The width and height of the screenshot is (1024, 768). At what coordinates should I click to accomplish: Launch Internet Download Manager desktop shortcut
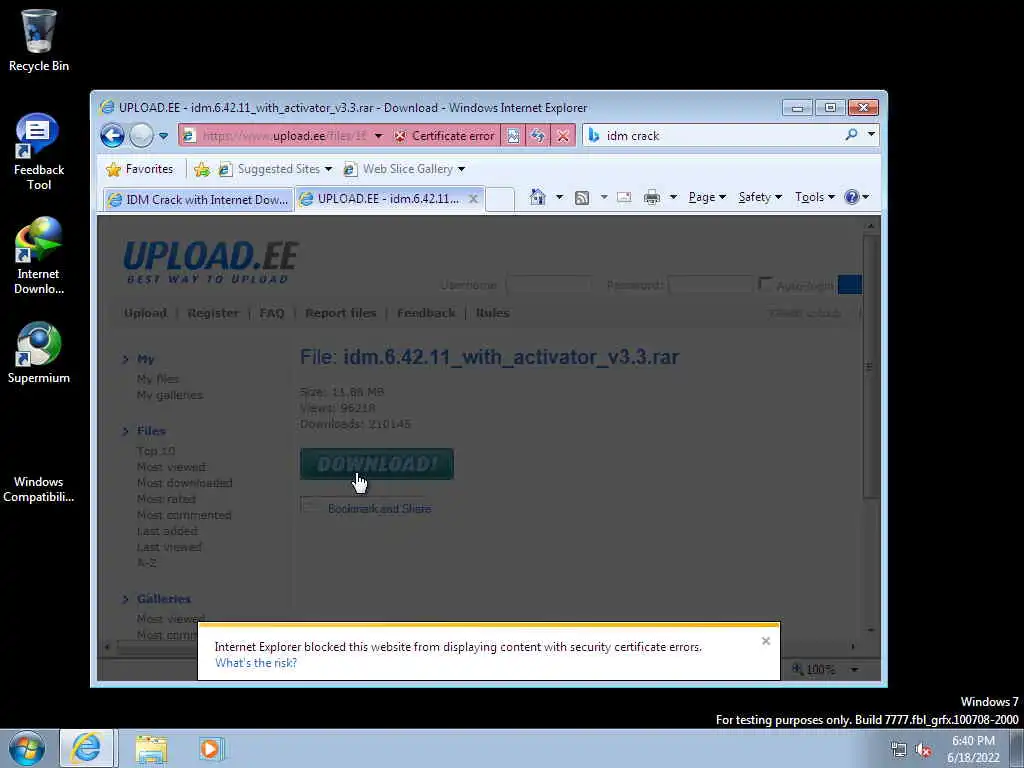39,256
